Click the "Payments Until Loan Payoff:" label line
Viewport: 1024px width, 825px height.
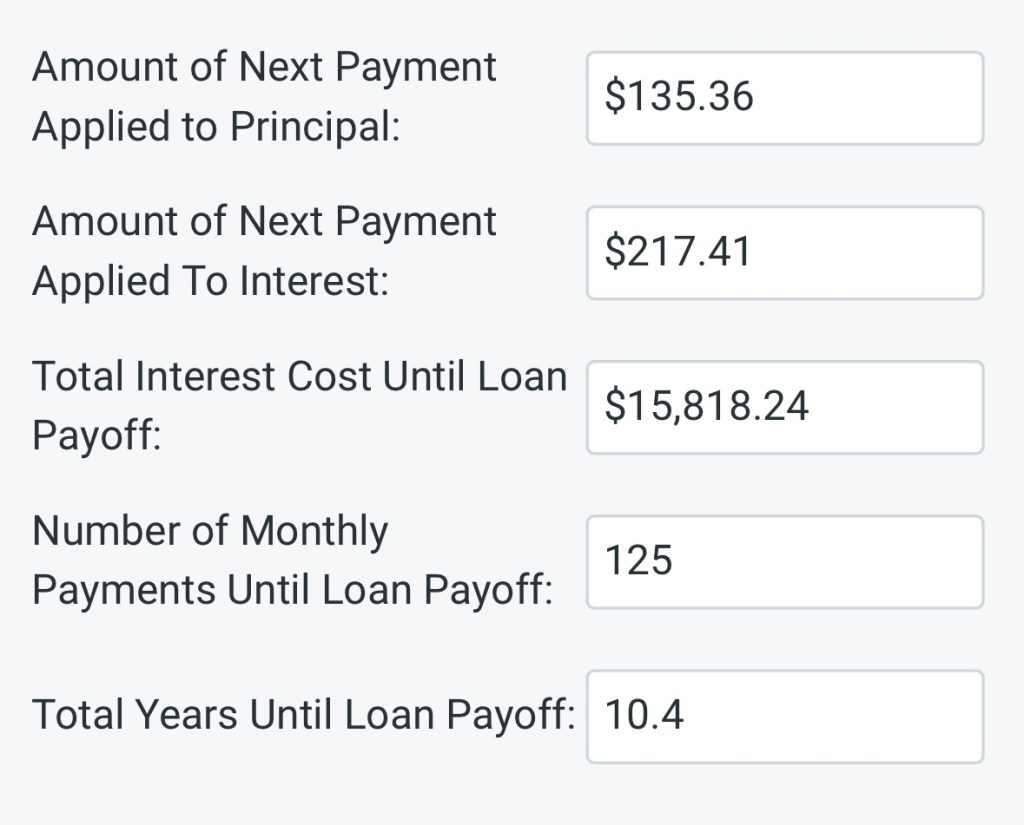pos(292,591)
